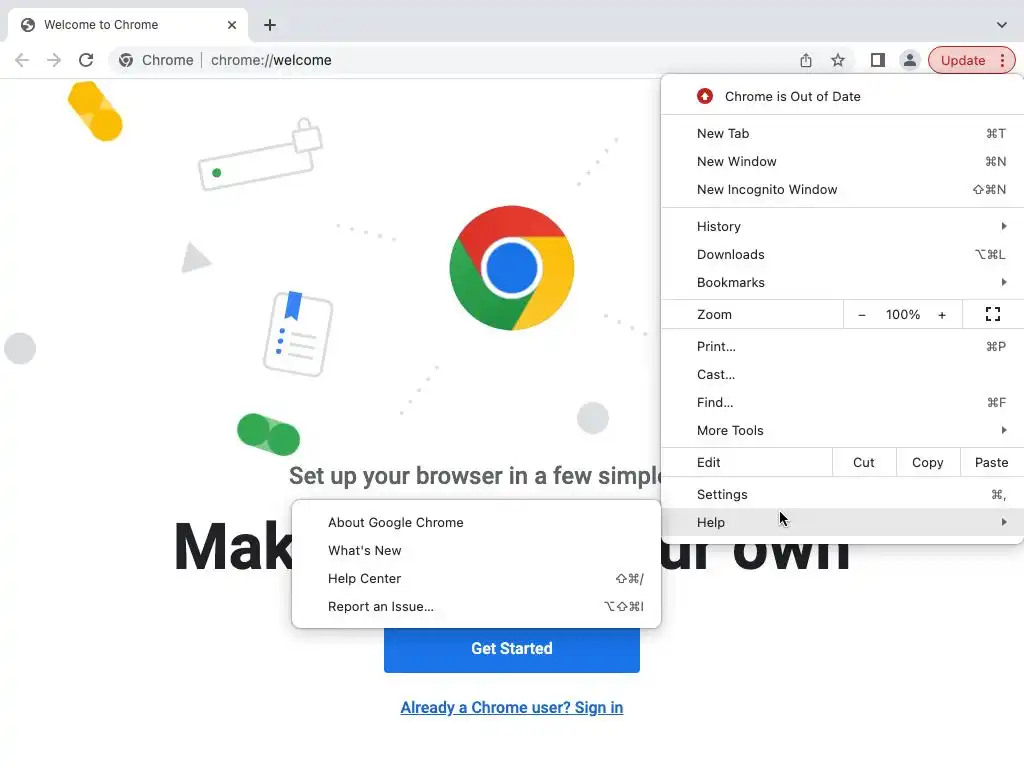Select Find... in the menu
Viewport: 1024px width, 768px height.
click(842, 402)
